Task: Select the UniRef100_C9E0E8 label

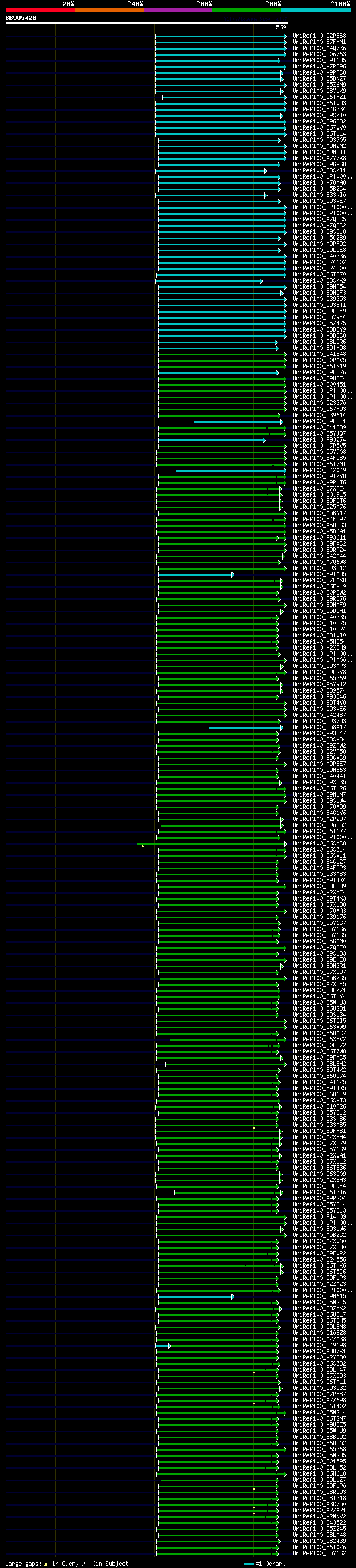Action: pyautogui.click(x=319, y=960)
